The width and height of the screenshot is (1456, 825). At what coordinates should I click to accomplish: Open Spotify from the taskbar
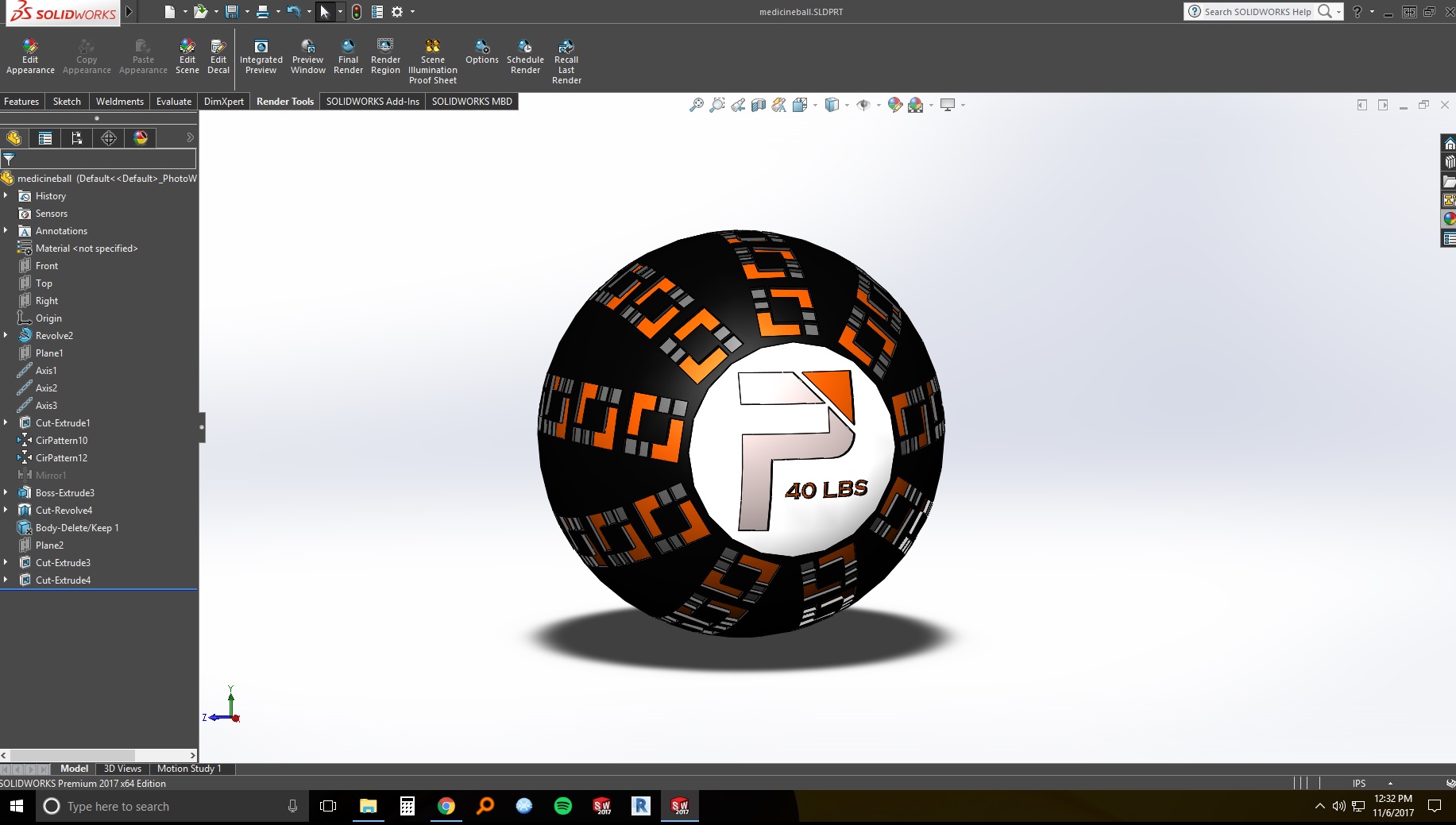pyautogui.click(x=563, y=807)
